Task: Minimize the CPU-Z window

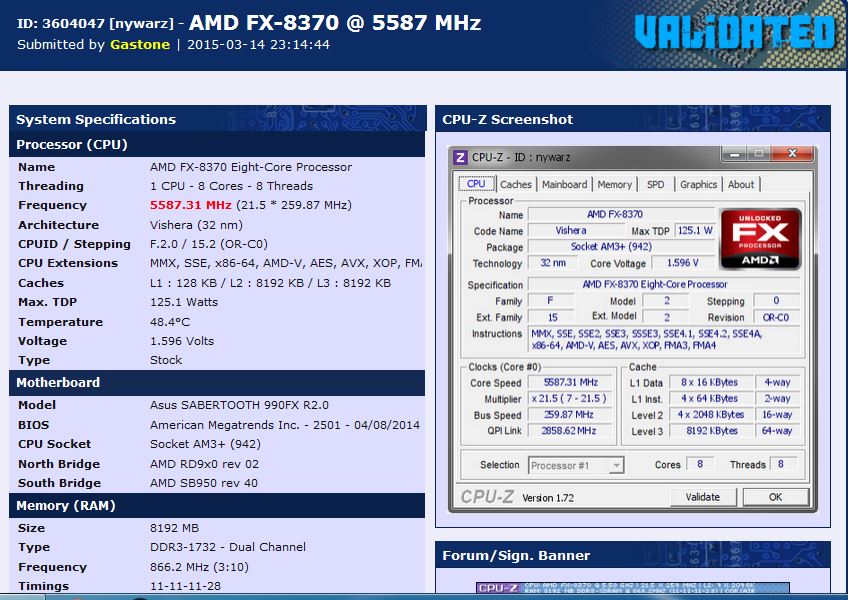Action: (x=734, y=154)
